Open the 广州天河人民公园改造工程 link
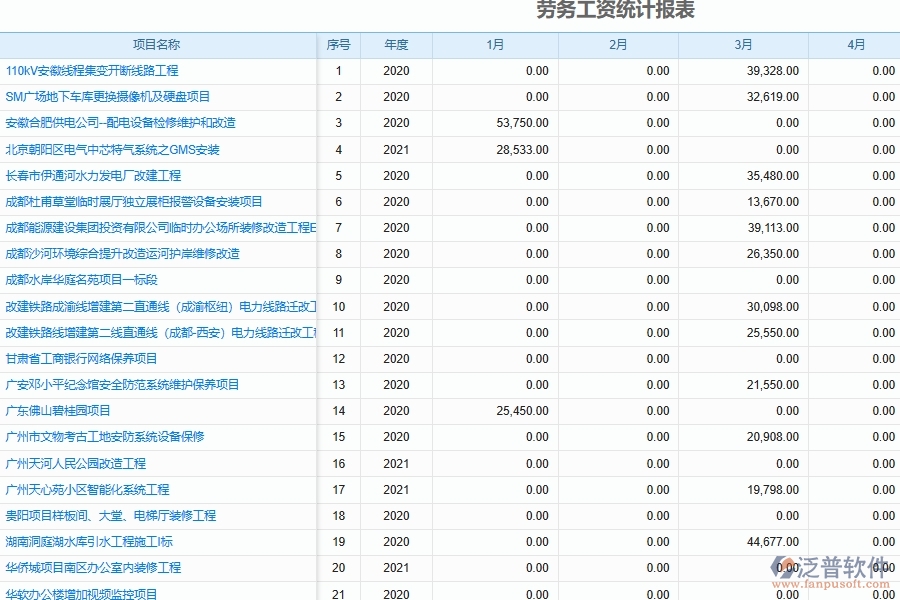 [76, 463]
